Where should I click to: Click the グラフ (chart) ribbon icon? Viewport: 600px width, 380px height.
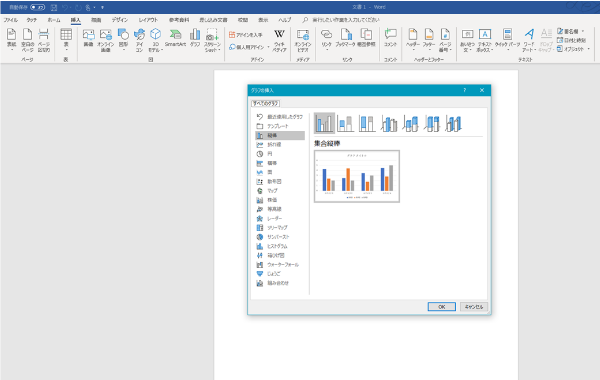click(x=195, y=38)
